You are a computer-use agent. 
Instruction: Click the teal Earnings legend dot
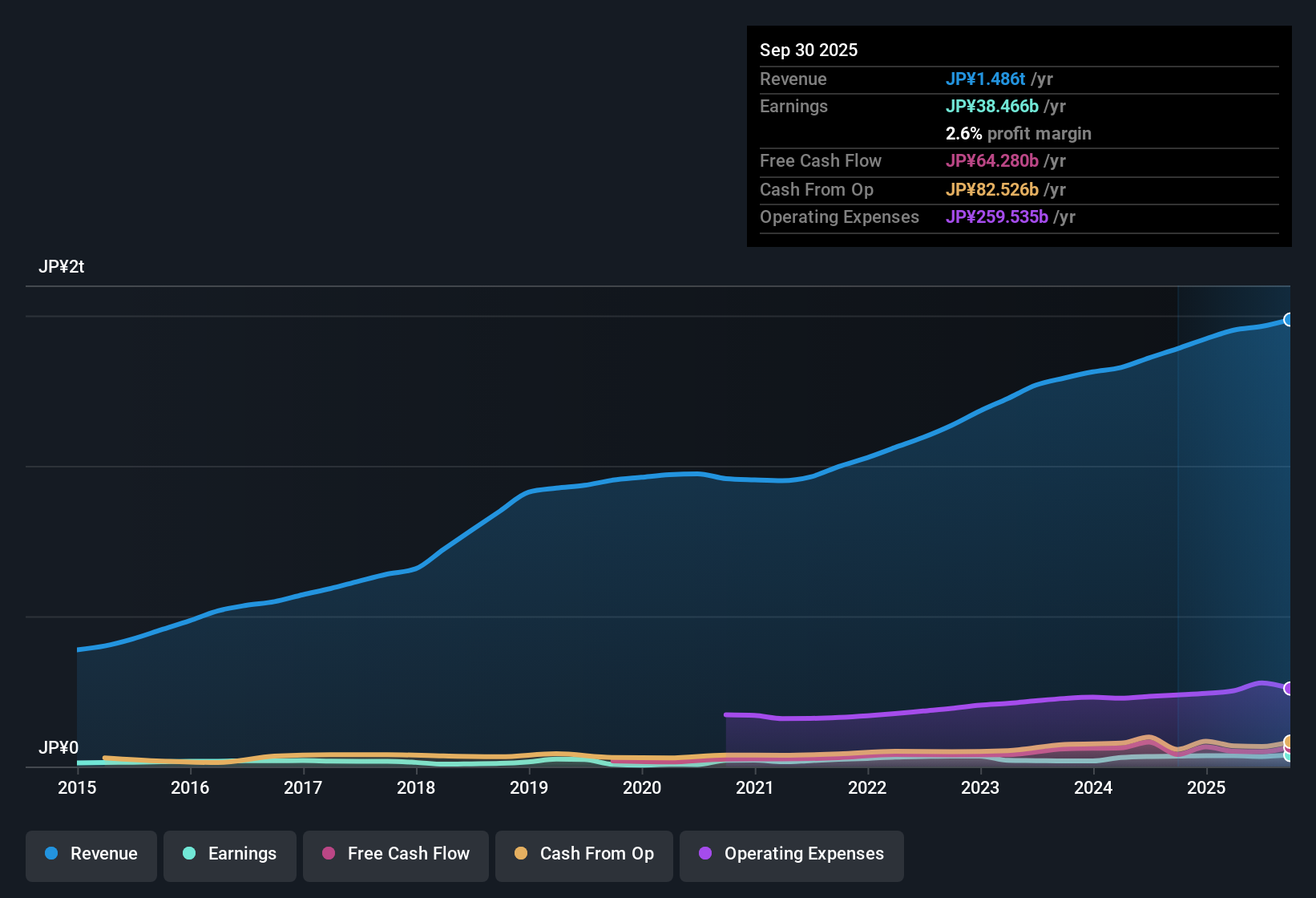tap(189, 854)
